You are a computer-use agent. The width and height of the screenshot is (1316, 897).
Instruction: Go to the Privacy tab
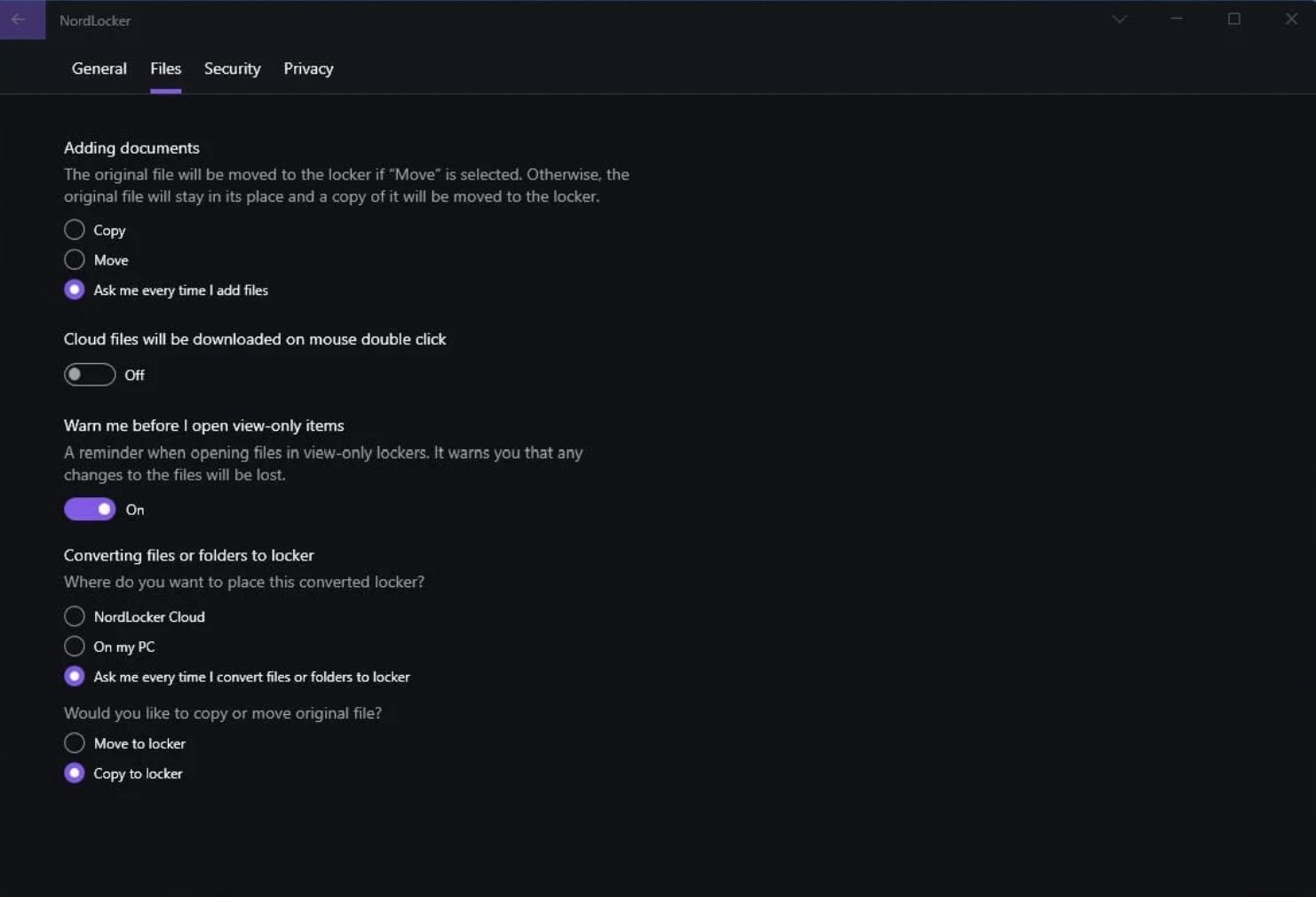308,68
